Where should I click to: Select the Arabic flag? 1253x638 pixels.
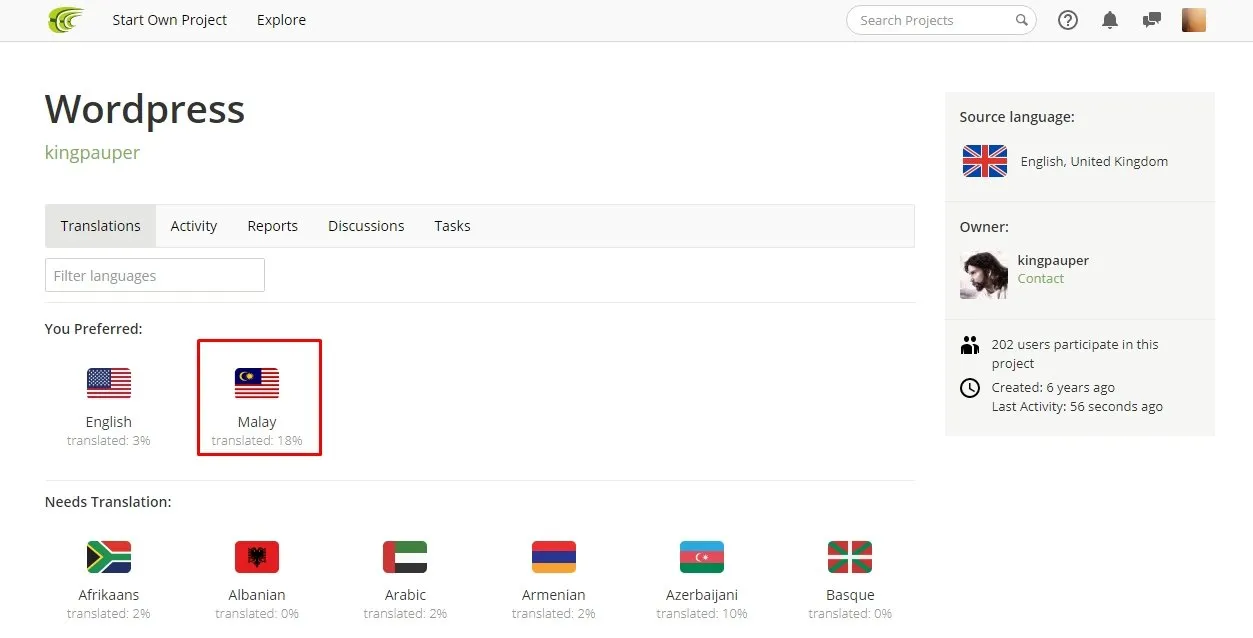pyautogui.click(x=405, y=557)
